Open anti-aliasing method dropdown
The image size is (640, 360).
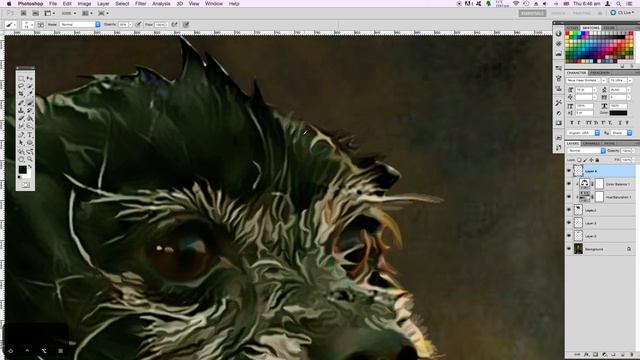click(622, 133)
